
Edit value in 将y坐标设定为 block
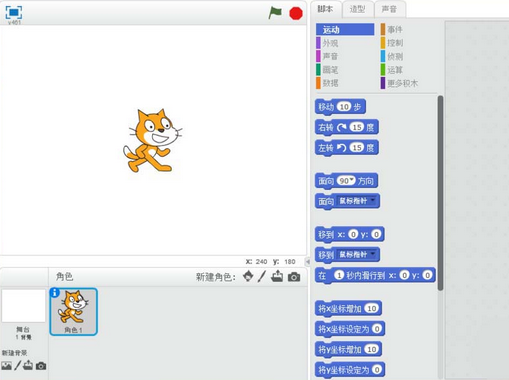point(377,369)
